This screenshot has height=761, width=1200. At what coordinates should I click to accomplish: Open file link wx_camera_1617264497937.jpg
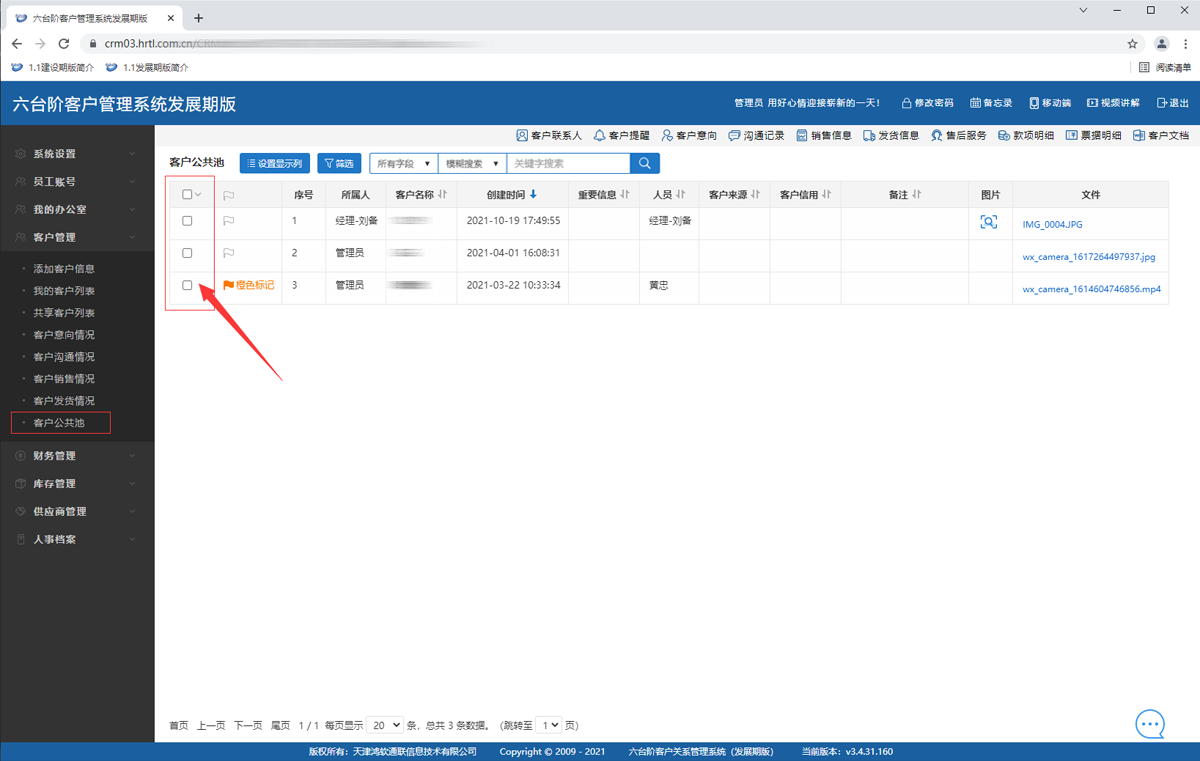pos(1088,257)
